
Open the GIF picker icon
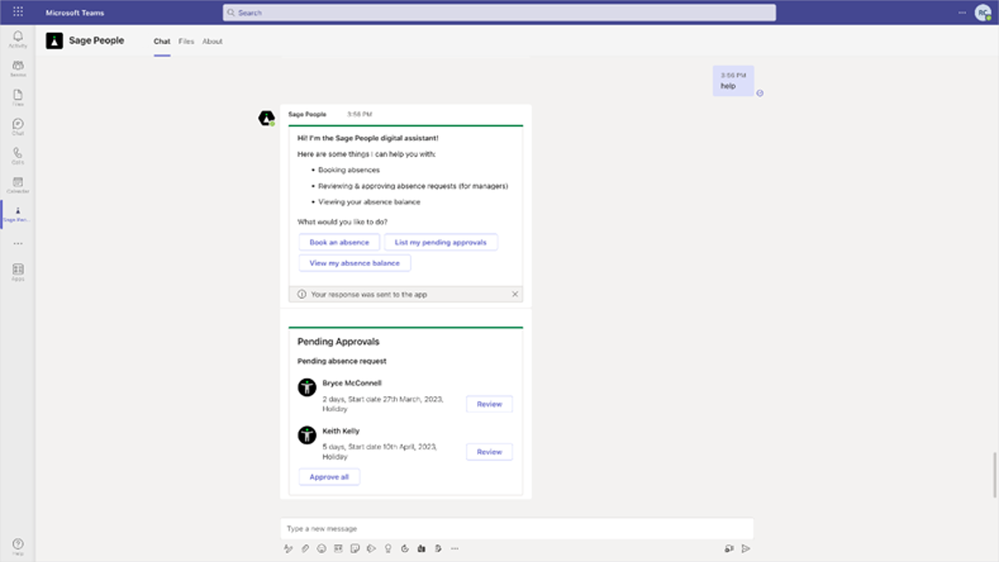click(338, 549)
